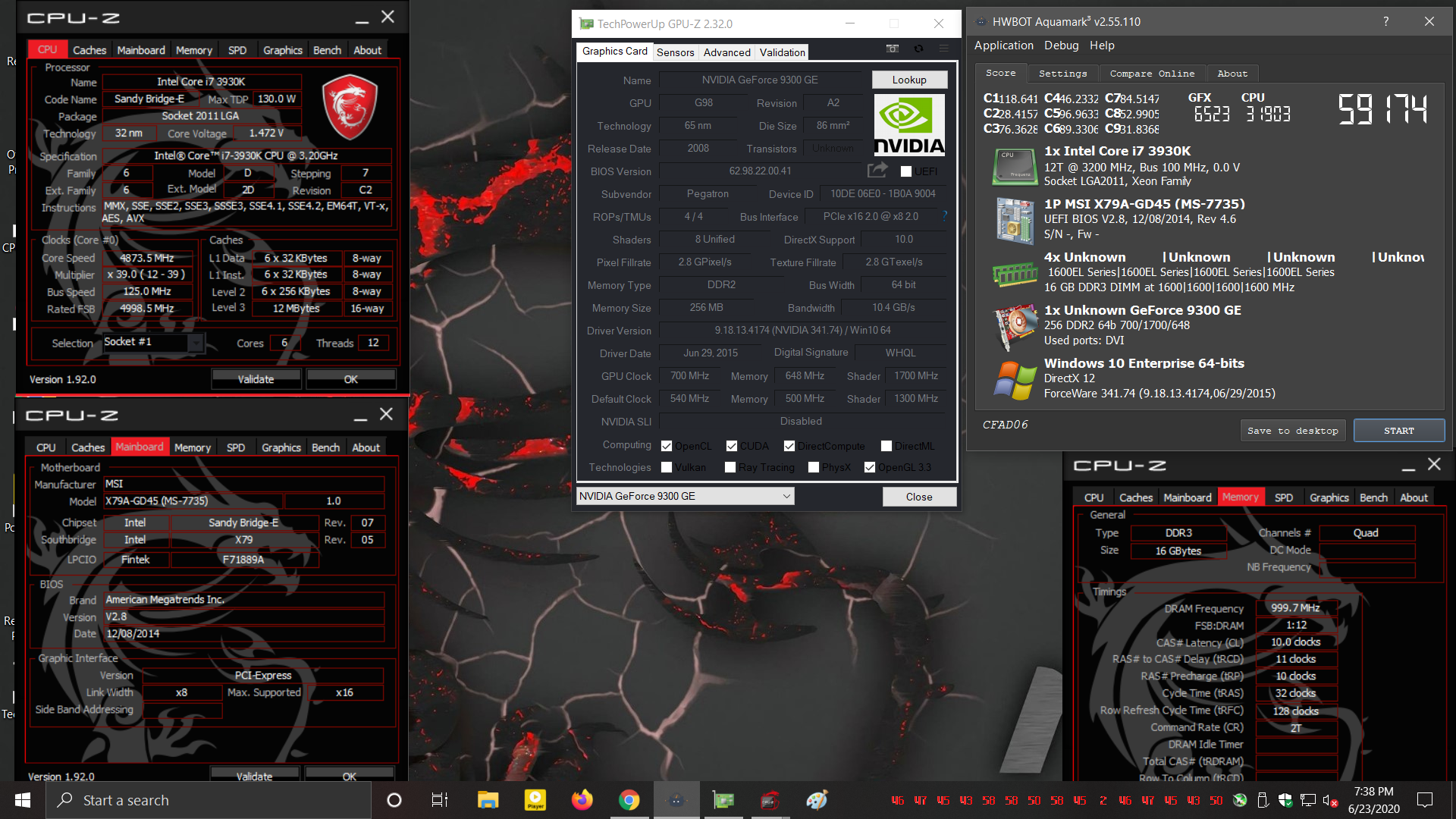Click the RAM stick icon in HWBOT Aquamark
This screenshot has width=1456, height=819.
(1015, 274)
